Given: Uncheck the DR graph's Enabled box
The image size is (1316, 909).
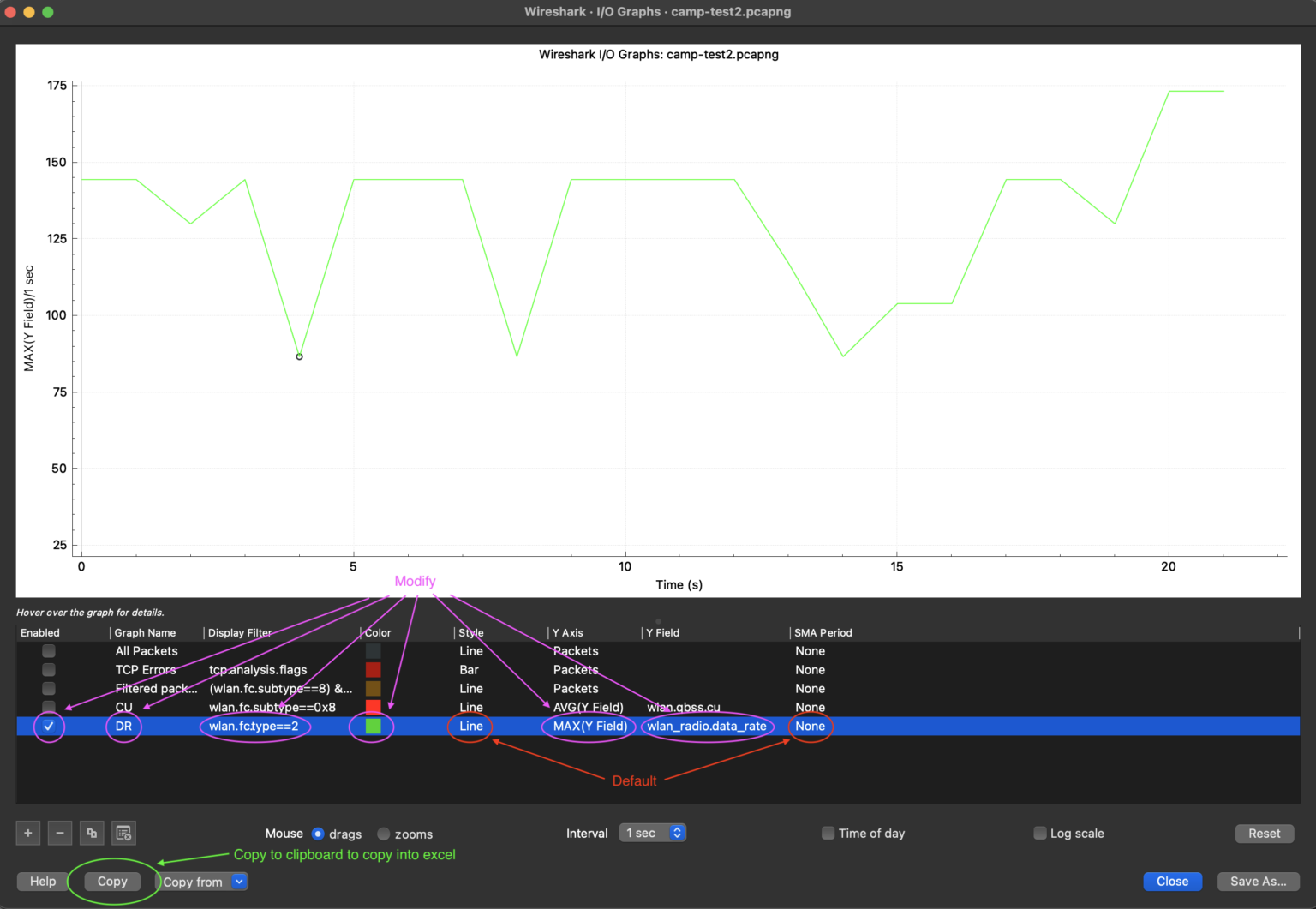Looking at the screenshot, I should (x=49, y=726).
